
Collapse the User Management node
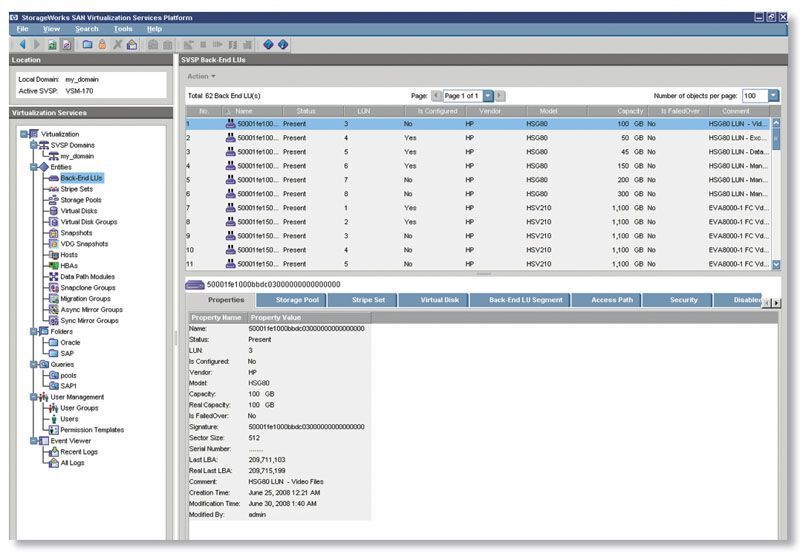click(x=34, y=397)
